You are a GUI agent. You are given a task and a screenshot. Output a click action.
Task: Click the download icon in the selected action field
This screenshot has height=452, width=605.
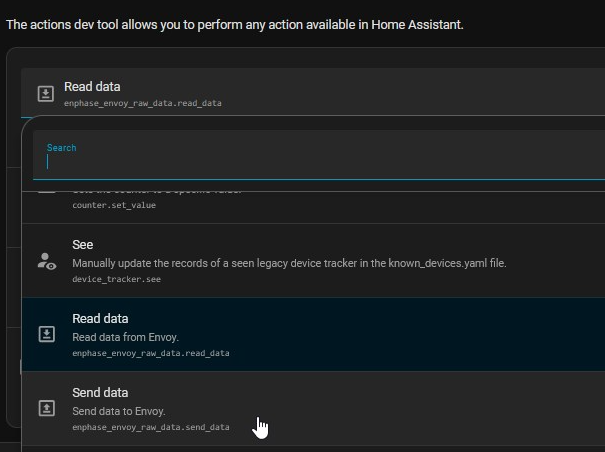pyautogui.click(x=45, y=94)
